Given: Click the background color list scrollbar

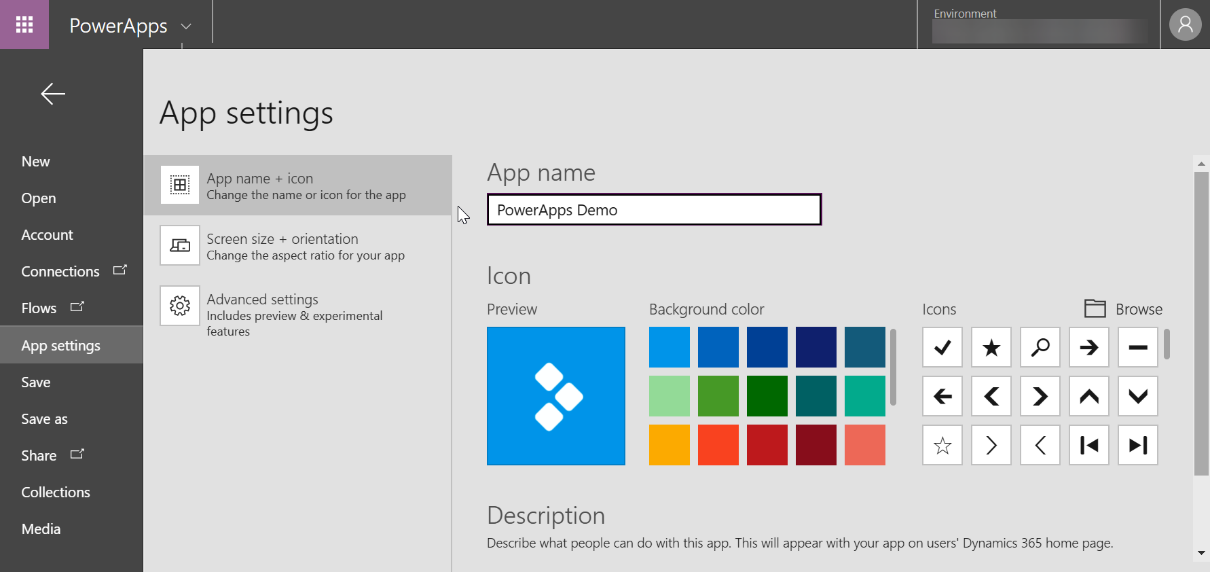Looking at the screenshot, I should [893, 367].
